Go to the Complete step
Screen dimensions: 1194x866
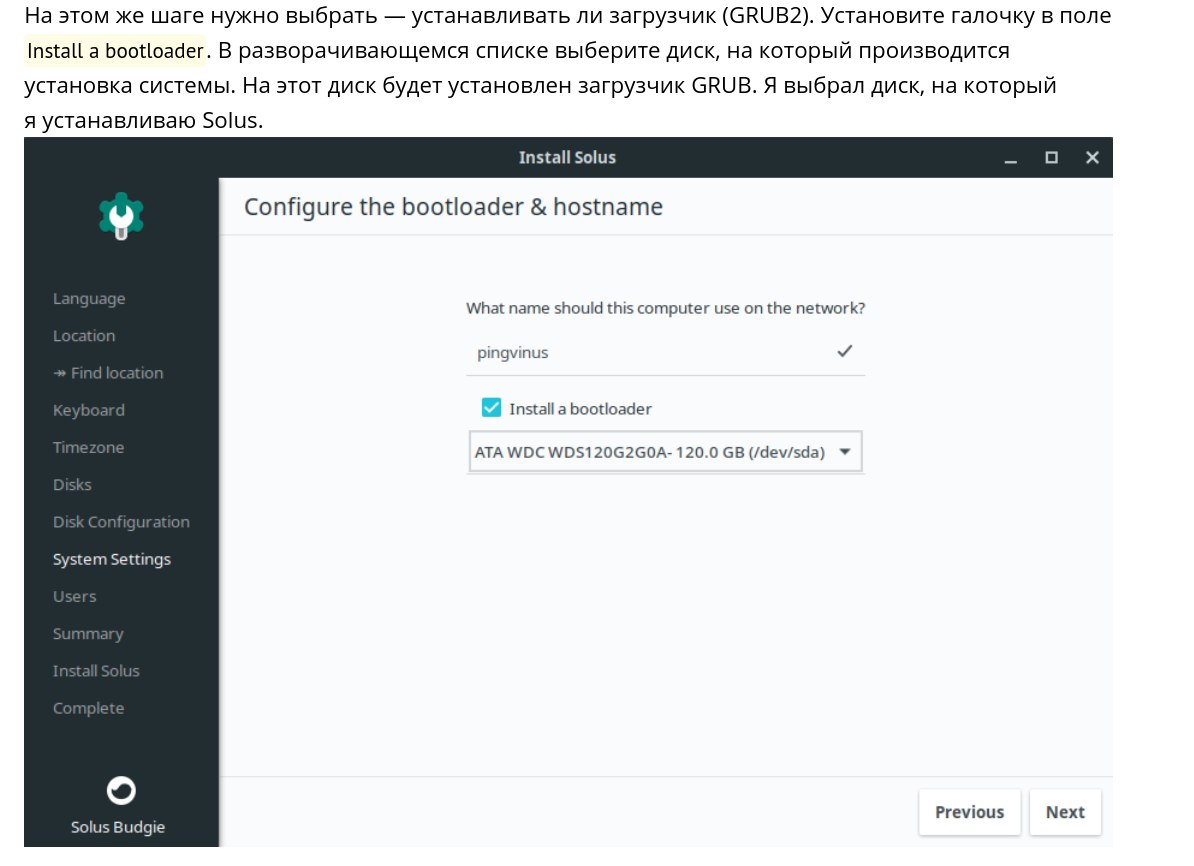click(88, 708)
